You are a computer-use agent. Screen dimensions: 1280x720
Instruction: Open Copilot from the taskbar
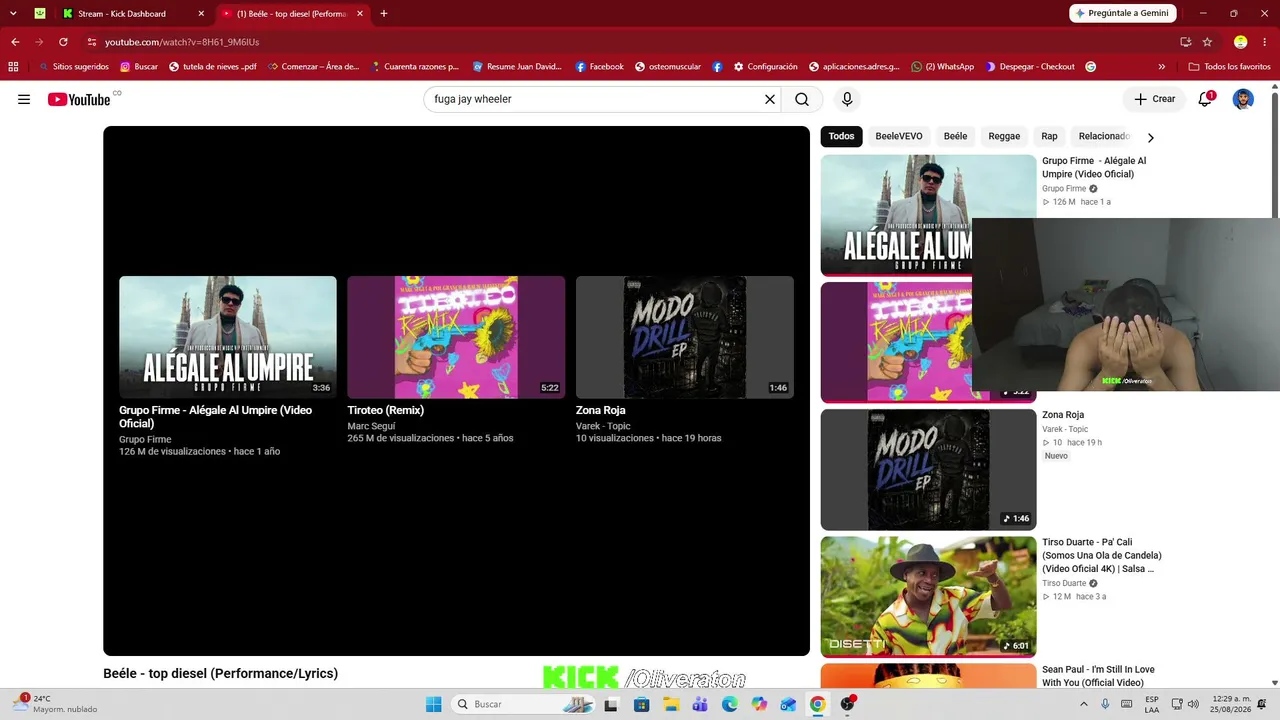click(x=759, y=704)
